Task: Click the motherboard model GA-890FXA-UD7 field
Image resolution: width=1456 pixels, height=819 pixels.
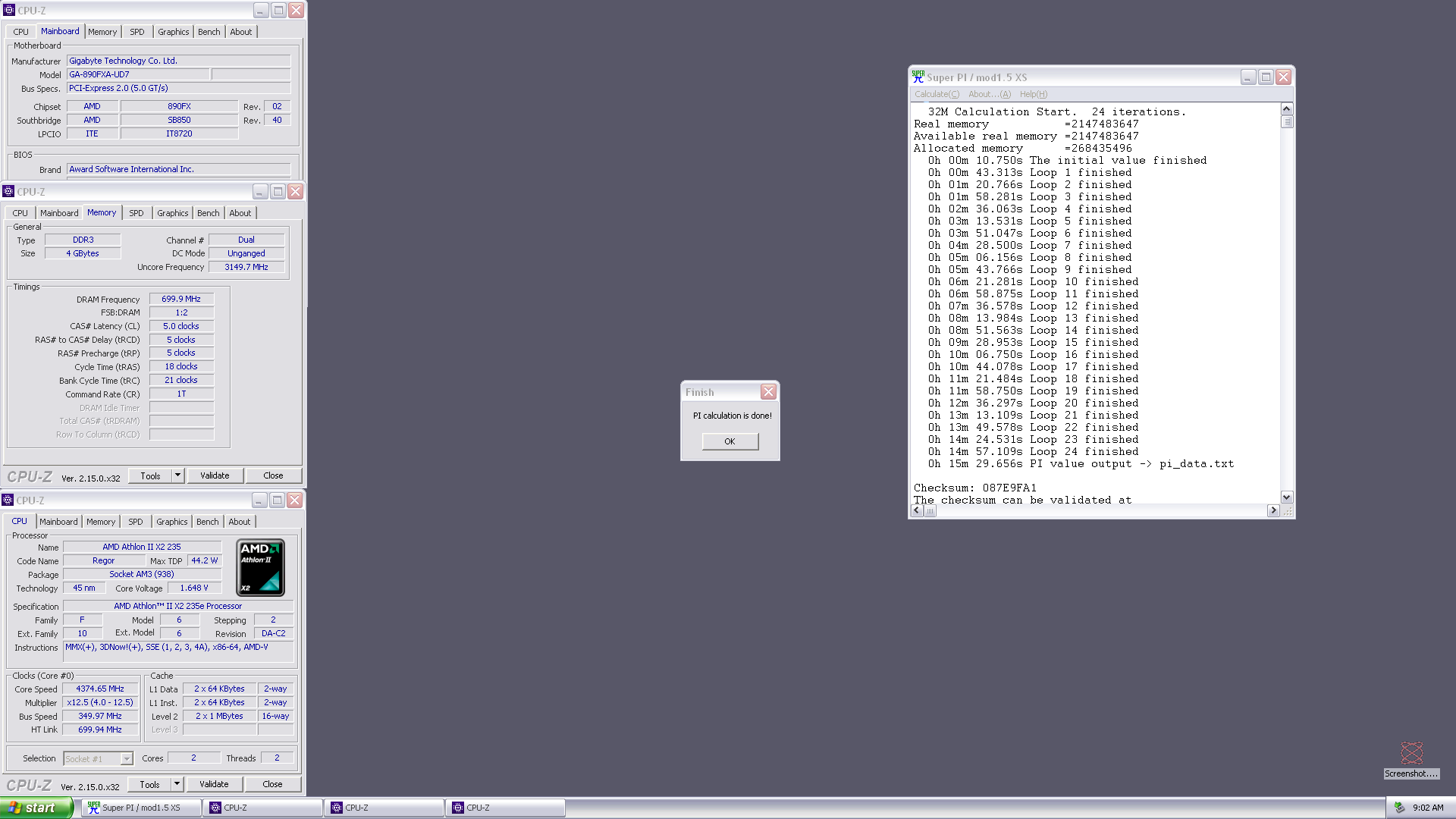Action: 138,74
